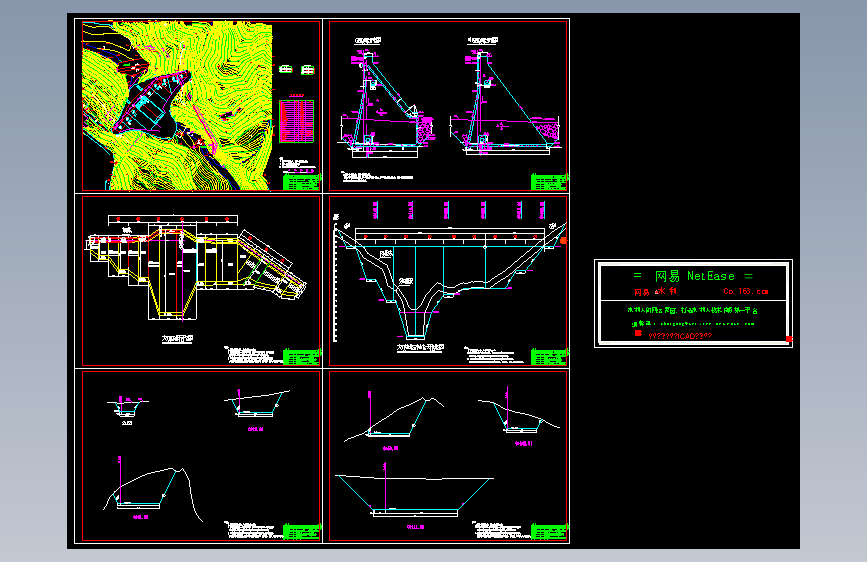Click the green-bordered data table beside site plan
This screenshot has height=562, width=867.
[x=296, y=121]
